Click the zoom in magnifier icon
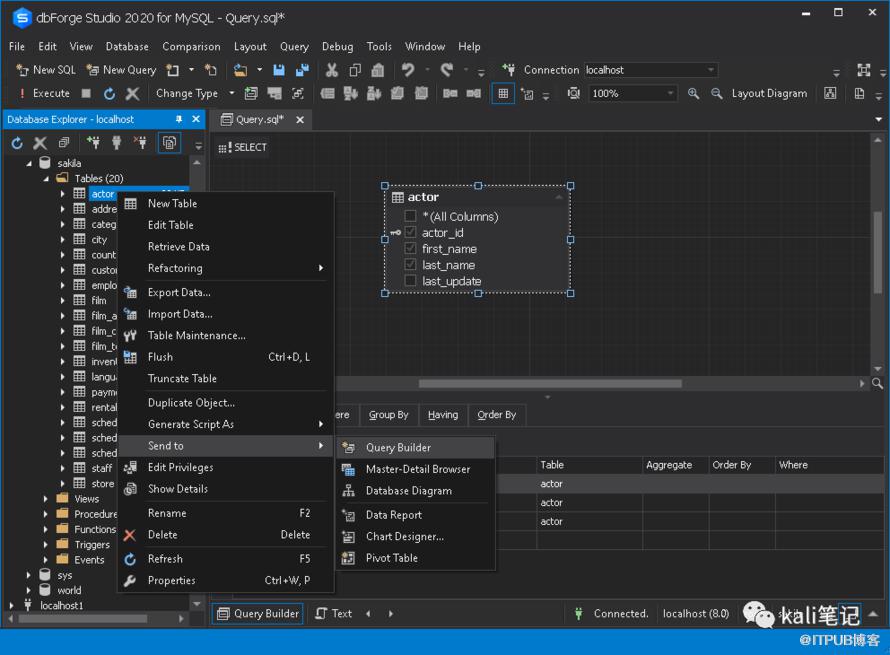 [694, 93]
